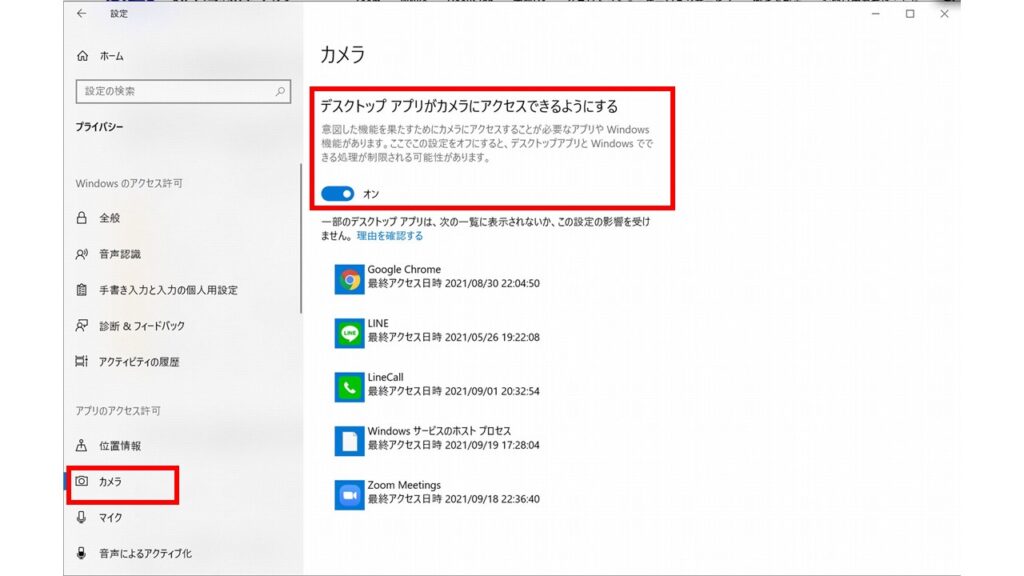Open 音声によるアクティブ化 settings
The image size is (1024, 576).
(x=144, y=553)
